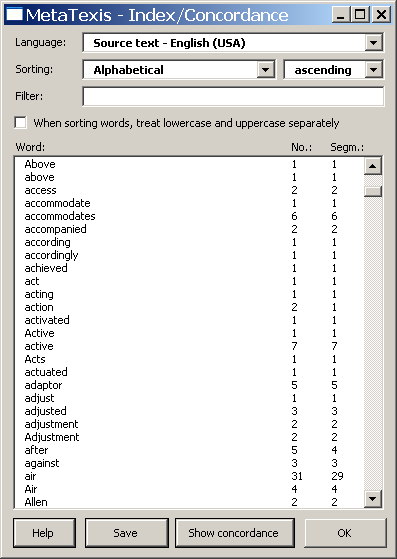The height and width of the screenshot is (559, 397).
Task: Maximize the Index/Concordance window
Action: click(x=360, y=15)
